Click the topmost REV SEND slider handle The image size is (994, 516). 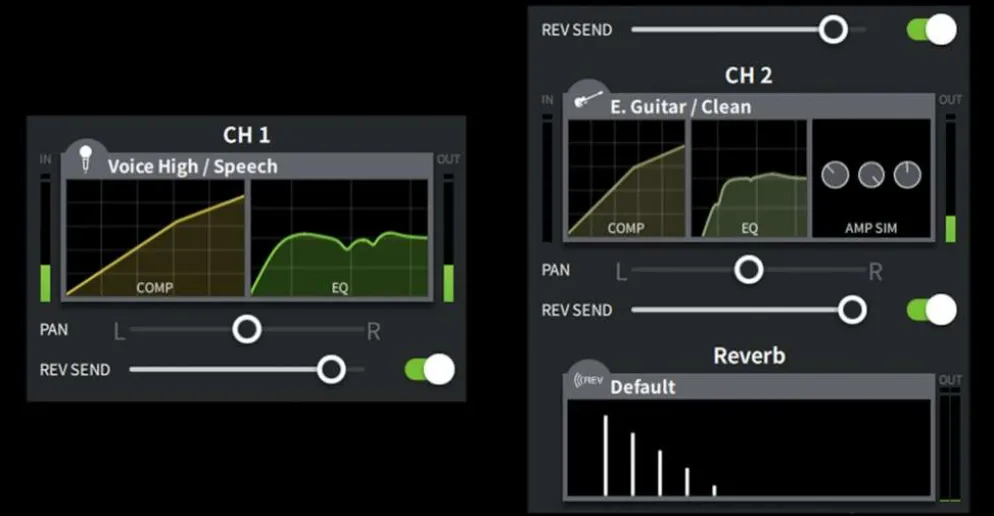tap(833, 29)
